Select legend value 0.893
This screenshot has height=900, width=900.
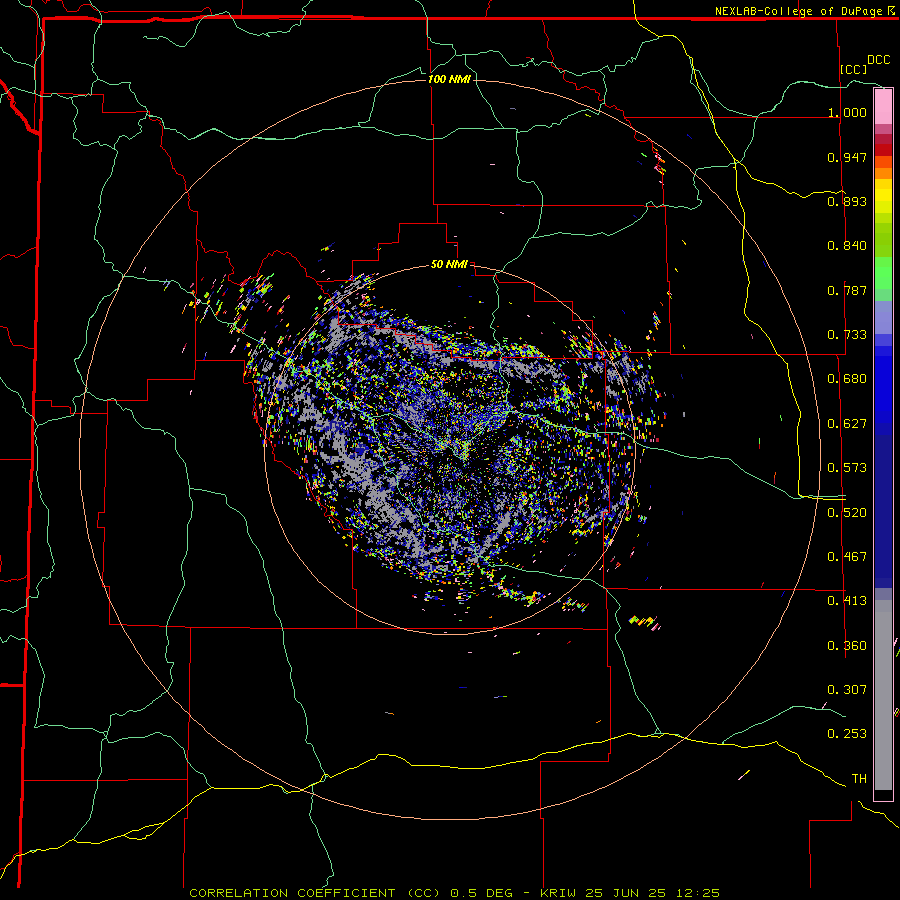[x=847, y=201]
